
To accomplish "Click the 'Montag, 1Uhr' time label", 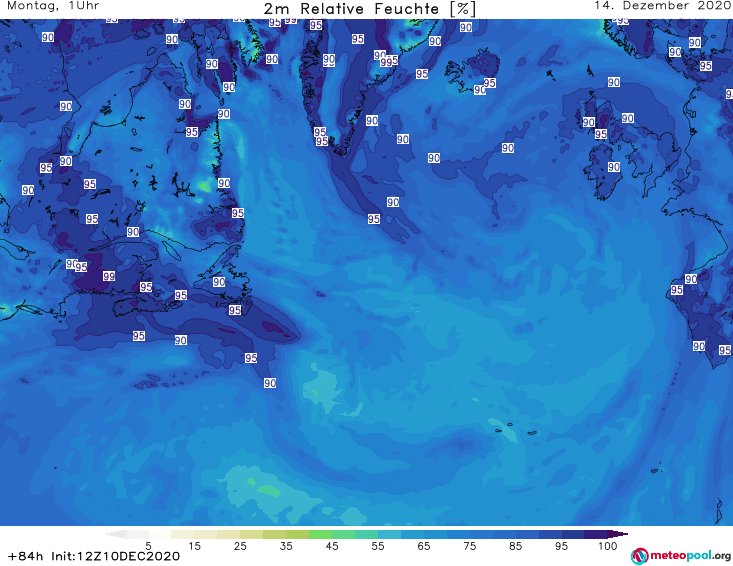I will pos(52,6).
